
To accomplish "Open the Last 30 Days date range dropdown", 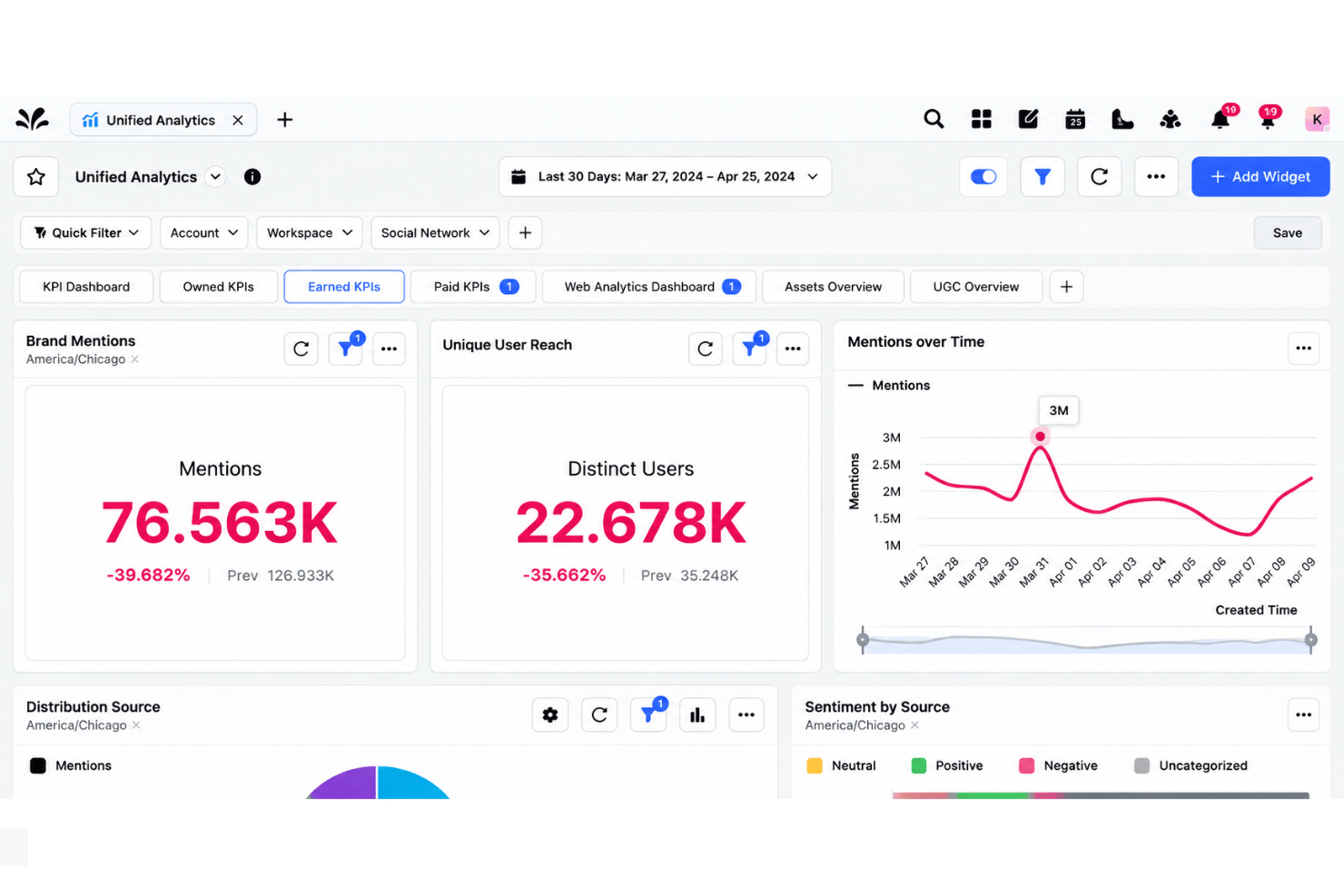I will click(665, 177).
